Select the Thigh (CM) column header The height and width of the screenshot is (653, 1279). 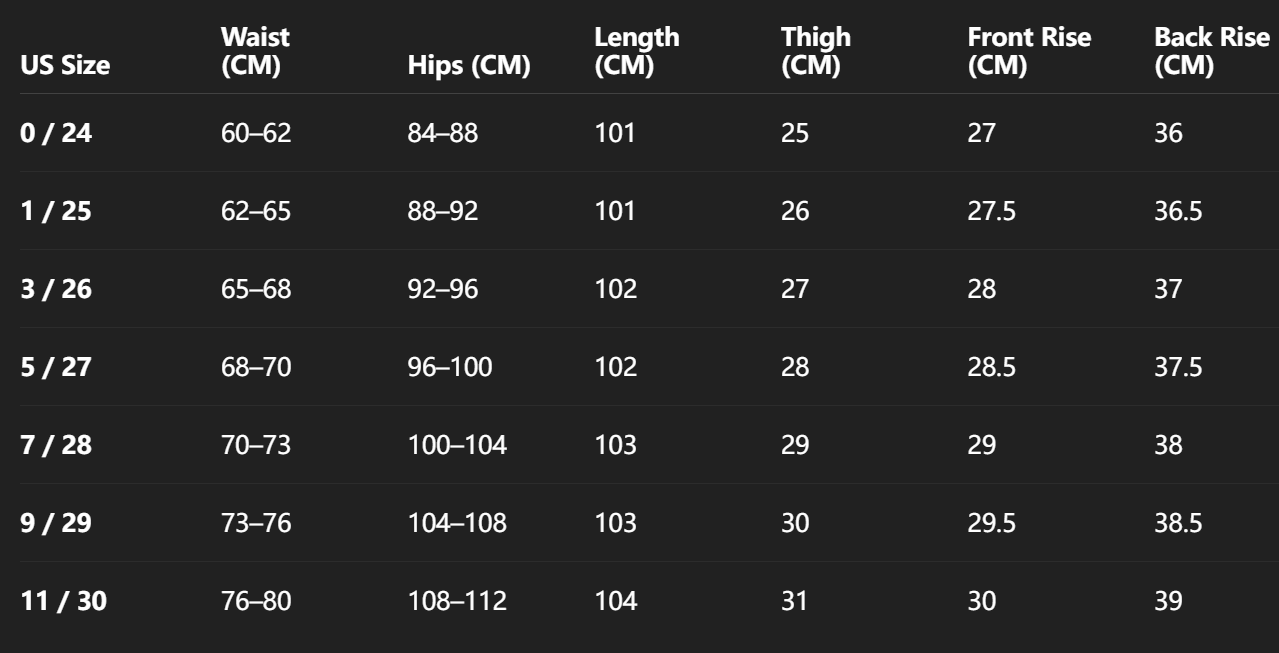click(815, 52)
